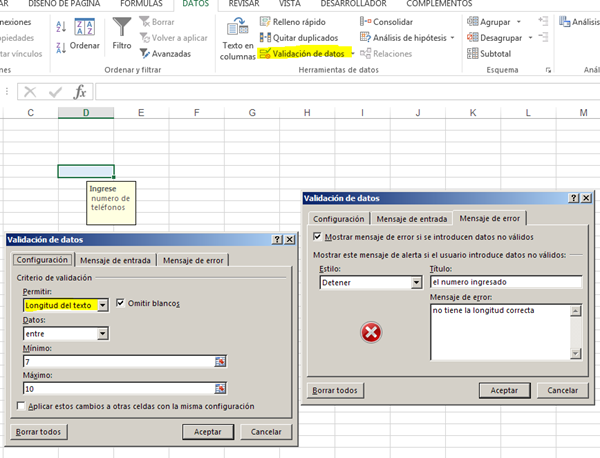
Task: Click formula bar confirm checkmark icon
Action: [x=55, y=92]
